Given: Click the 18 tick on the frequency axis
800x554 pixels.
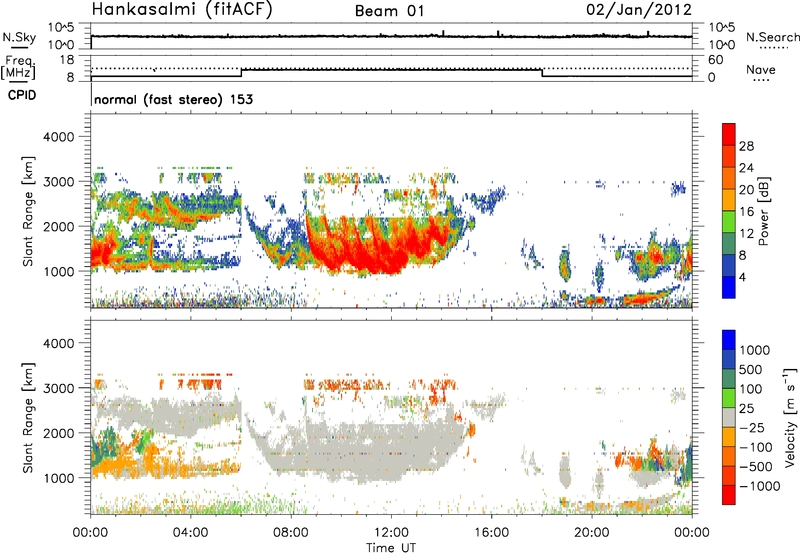Looking at the screenshot, I should (x=67, y=60).
